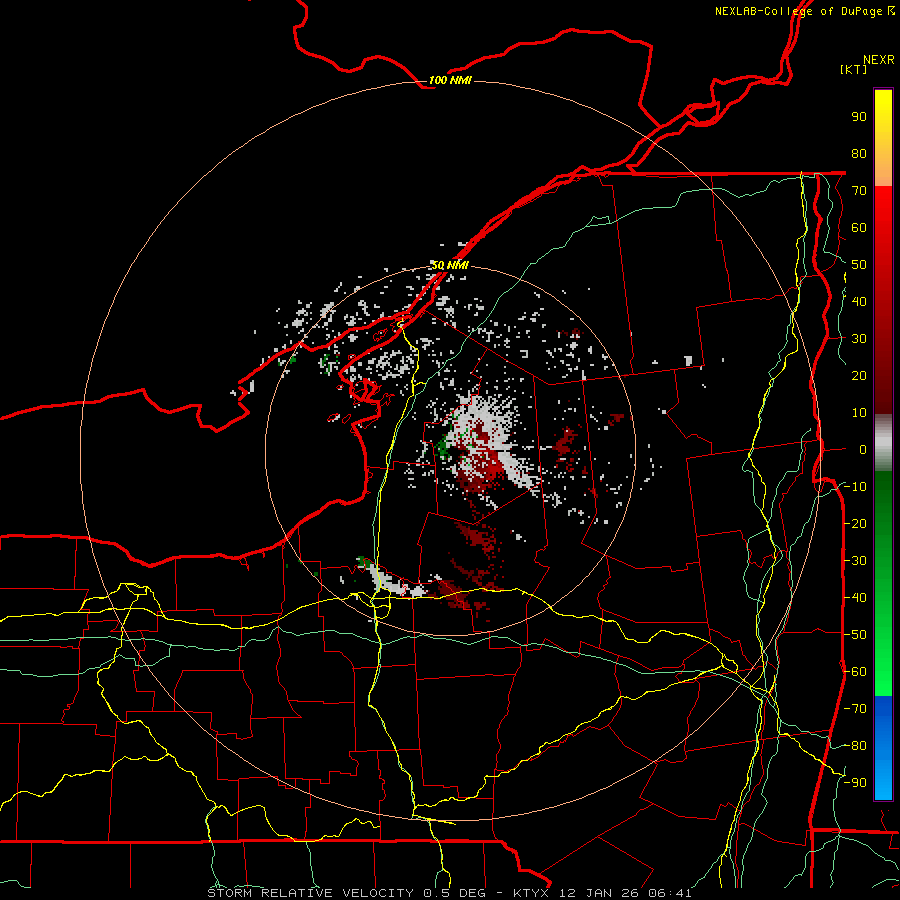Viewport: 900px width, 900px height.
Task: Click the 50 NMI range ring label
Action: [450, 265]
